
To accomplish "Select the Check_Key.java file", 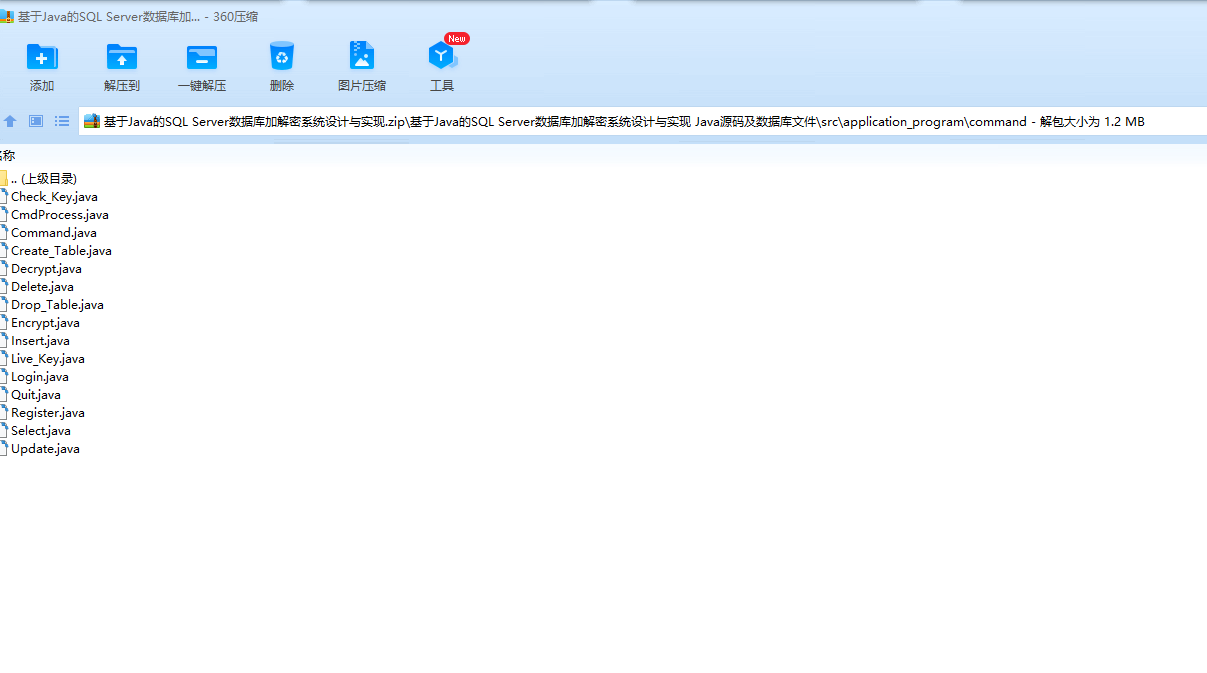I will click(x=54, y=197).
